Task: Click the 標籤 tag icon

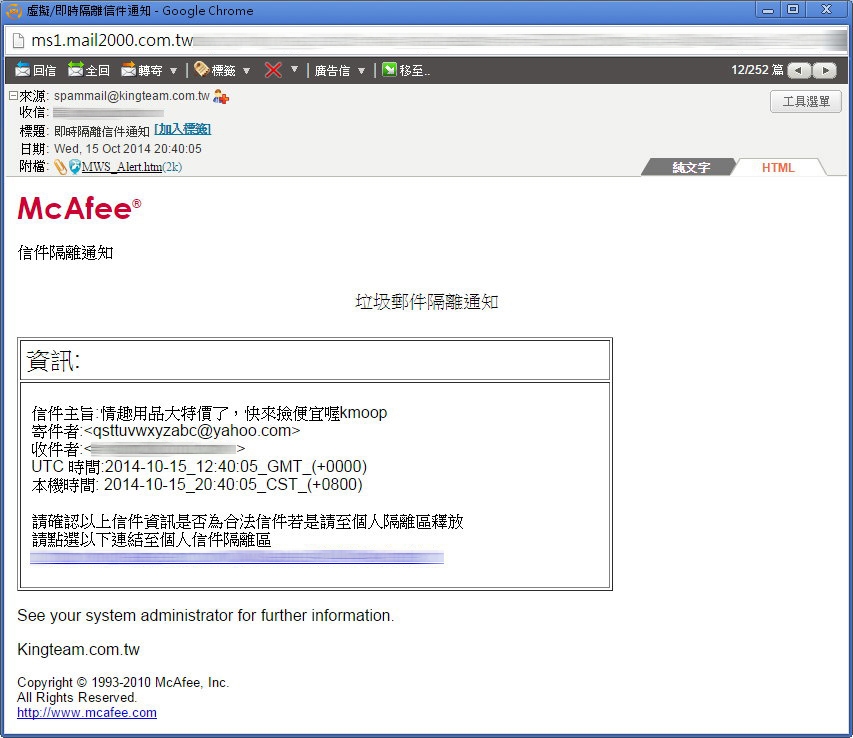Action: (201, 69)
